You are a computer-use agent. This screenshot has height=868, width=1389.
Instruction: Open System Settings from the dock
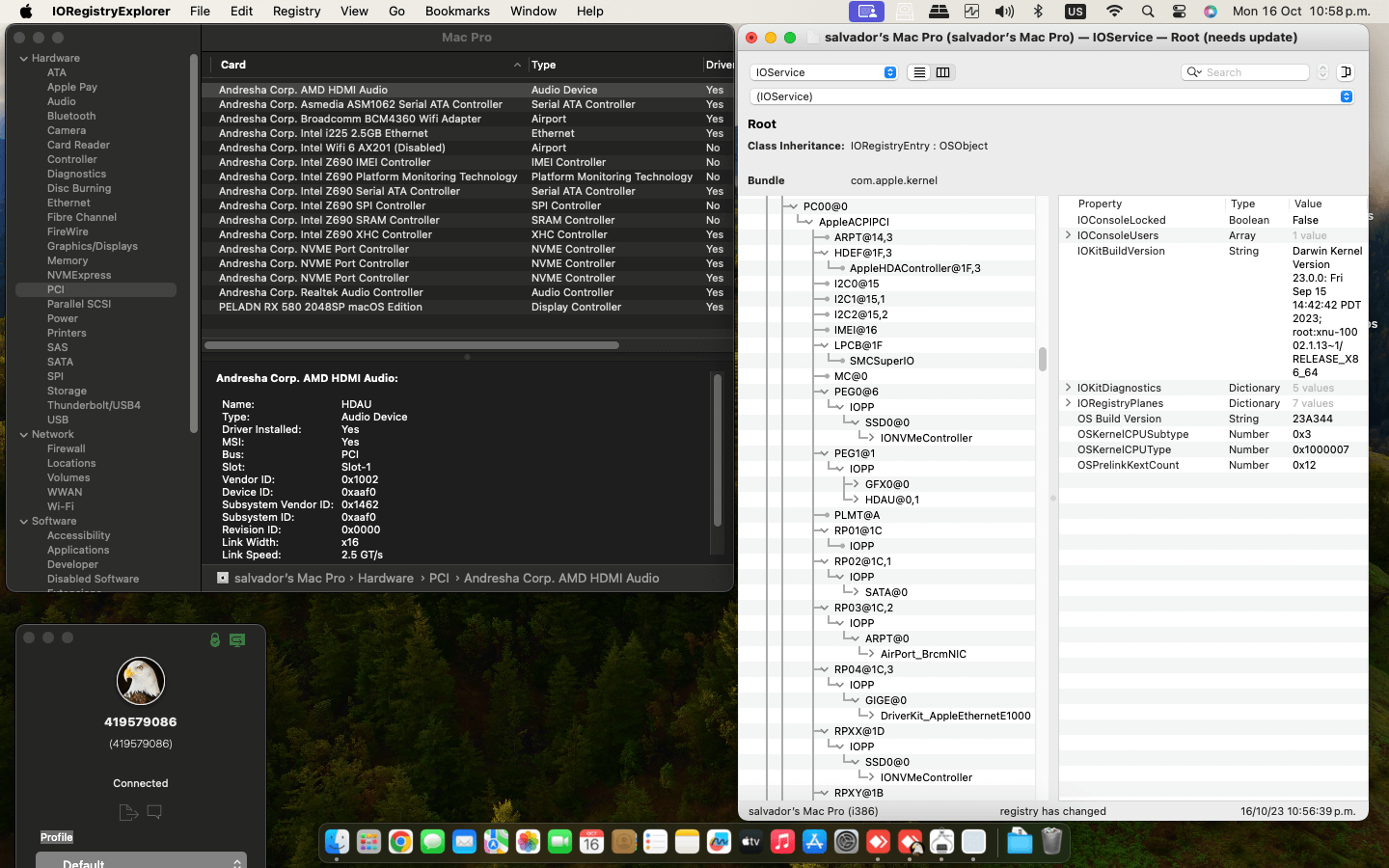[846, 842]
